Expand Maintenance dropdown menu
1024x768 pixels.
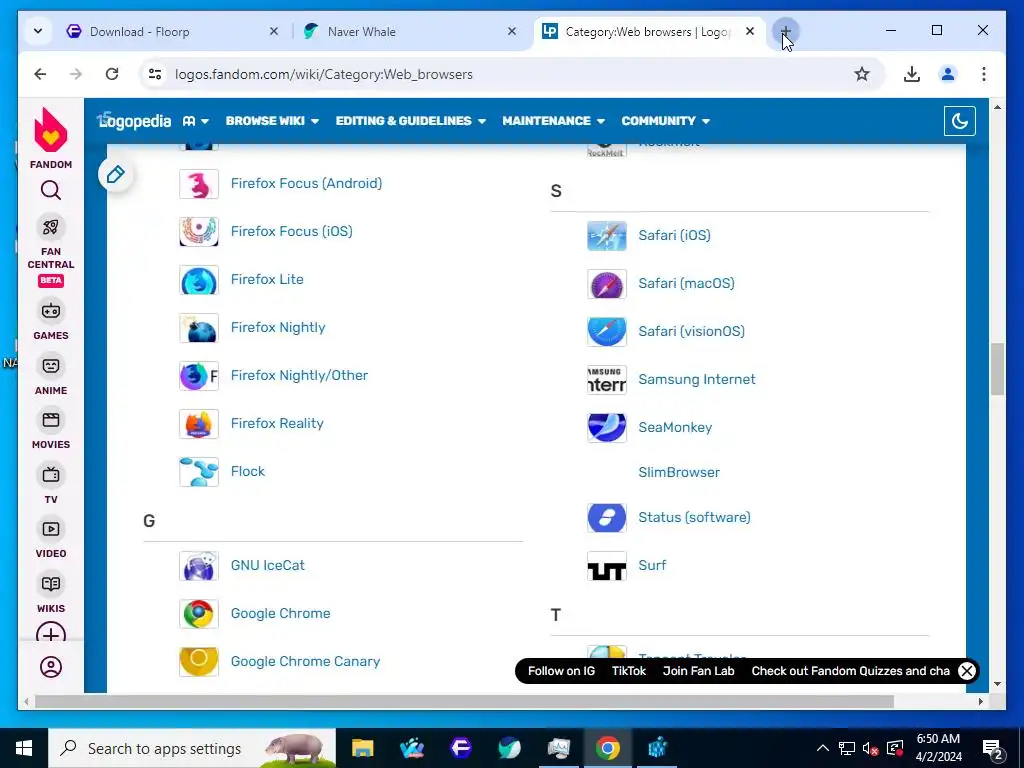click(x=553, y=121)
